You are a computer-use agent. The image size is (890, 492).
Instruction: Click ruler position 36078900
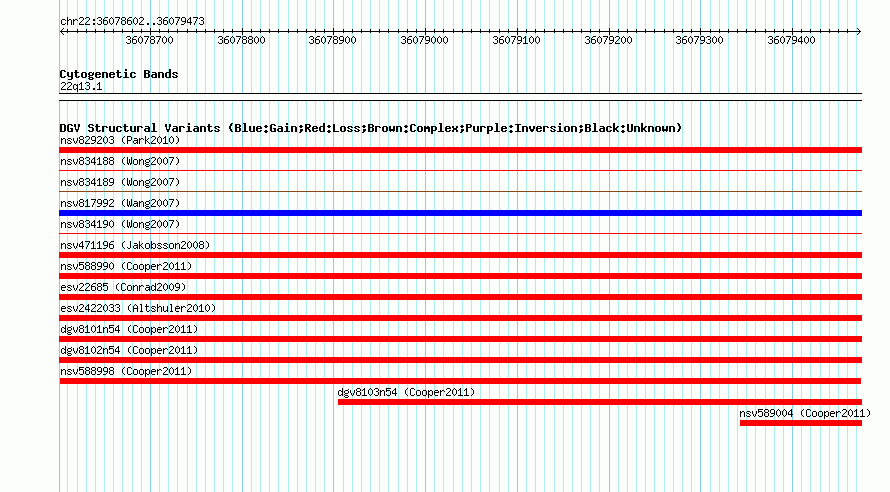point(333,40)
